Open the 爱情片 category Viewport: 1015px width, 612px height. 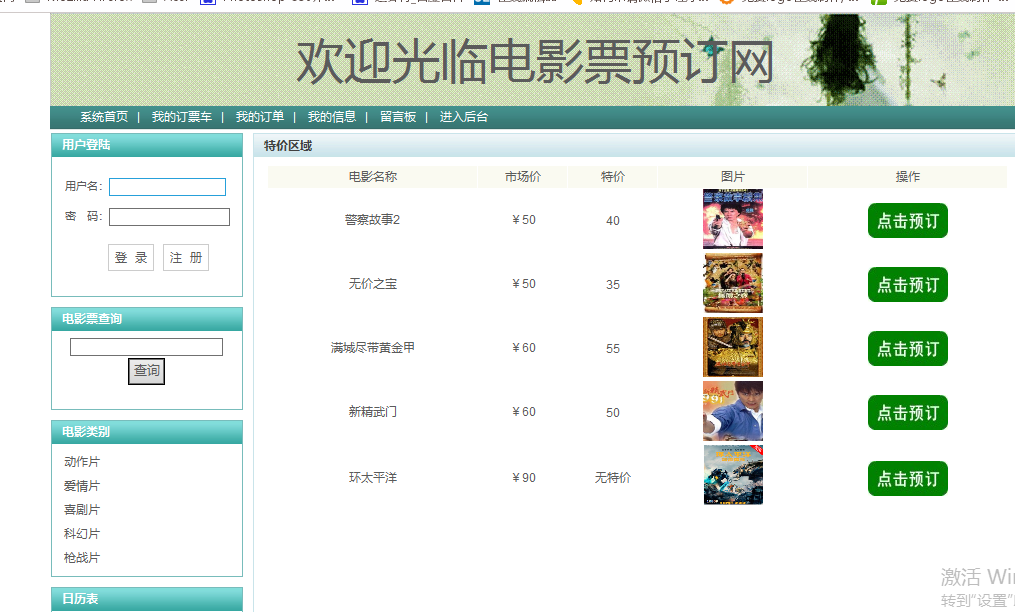coord(82,486)
